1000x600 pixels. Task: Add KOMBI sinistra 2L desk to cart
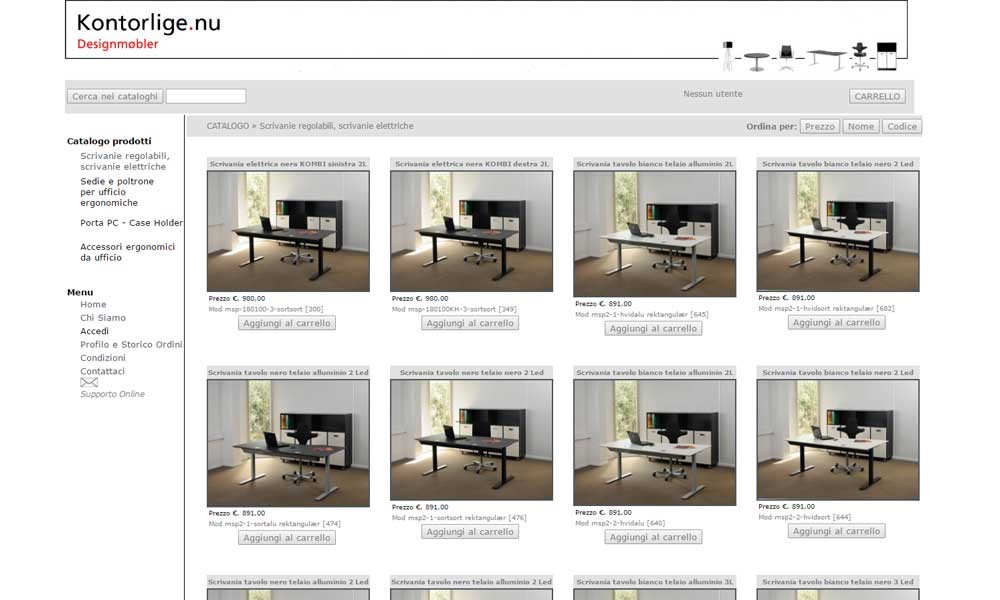coord(287,323)
